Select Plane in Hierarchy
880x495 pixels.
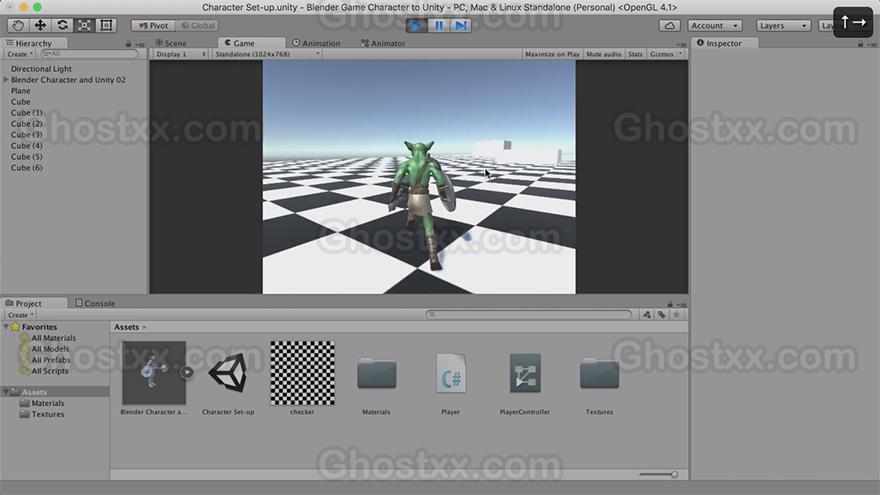(x=21, y=90)
